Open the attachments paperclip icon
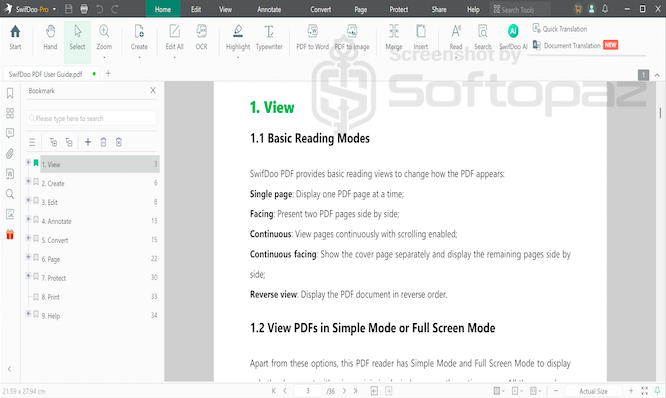Image resolution: width=666 pixels, height=398 pixels. (10, 153)
